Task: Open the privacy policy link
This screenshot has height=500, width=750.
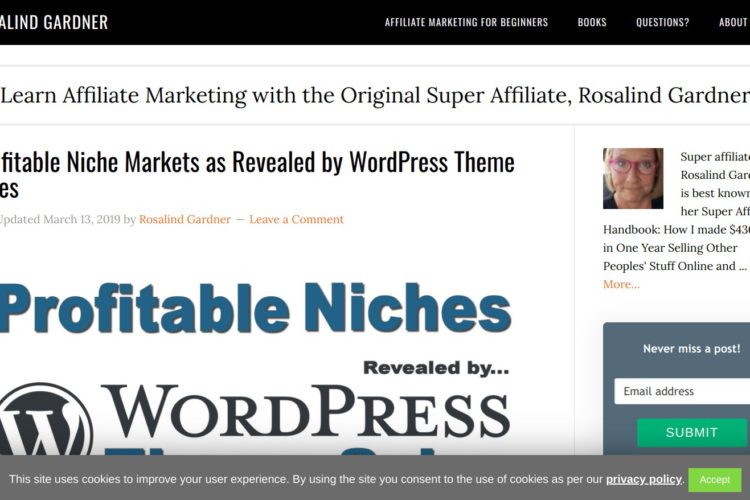Action: [x=644, y=479]
